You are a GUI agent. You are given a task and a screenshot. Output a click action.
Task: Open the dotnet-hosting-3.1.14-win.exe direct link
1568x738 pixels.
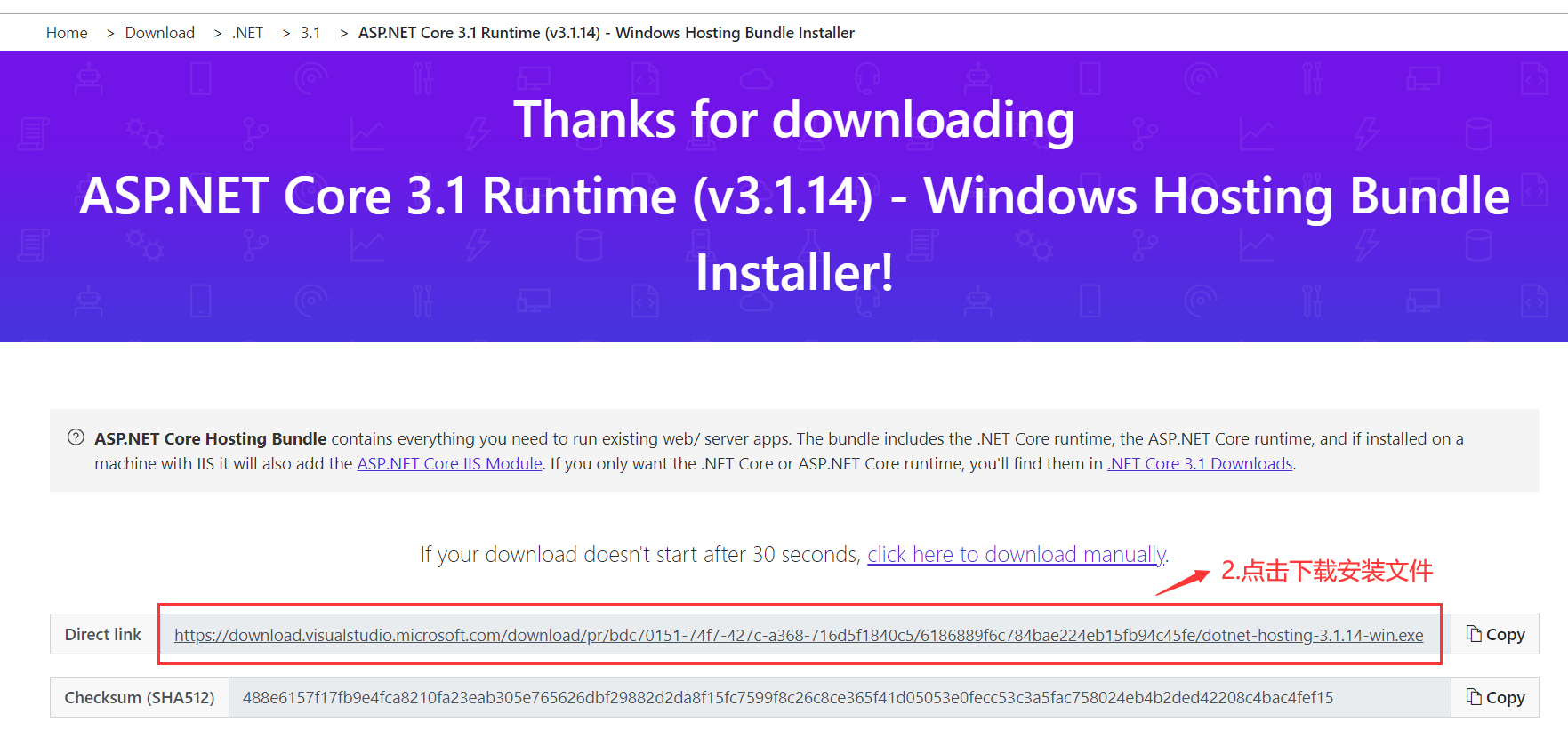(799, 635)
